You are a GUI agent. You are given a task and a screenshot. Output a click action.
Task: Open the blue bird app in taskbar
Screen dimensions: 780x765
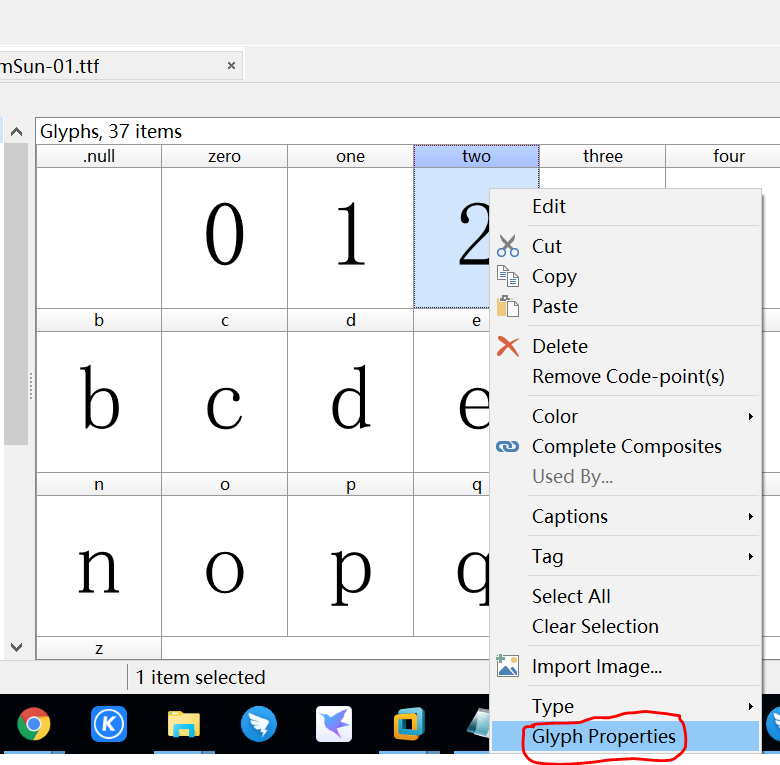[259, 724]
